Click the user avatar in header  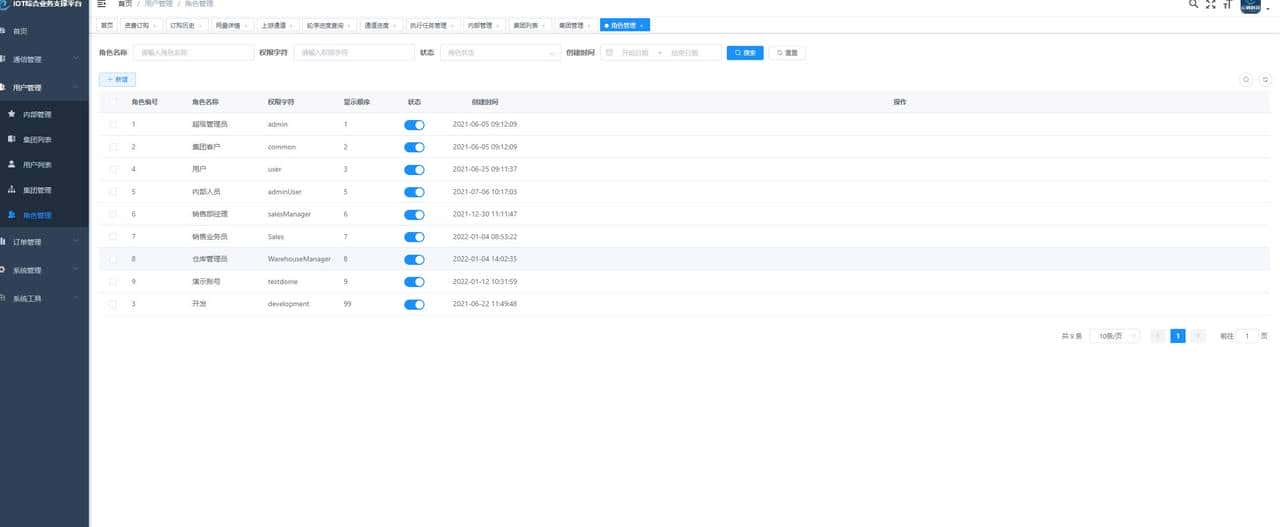tap(1250, 6)
